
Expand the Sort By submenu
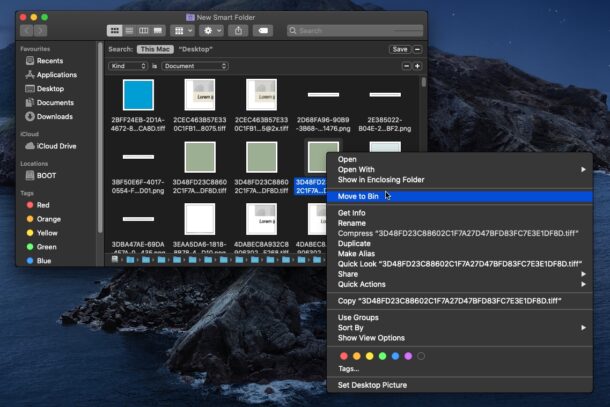pyautogui.click(x=460, y=328)
